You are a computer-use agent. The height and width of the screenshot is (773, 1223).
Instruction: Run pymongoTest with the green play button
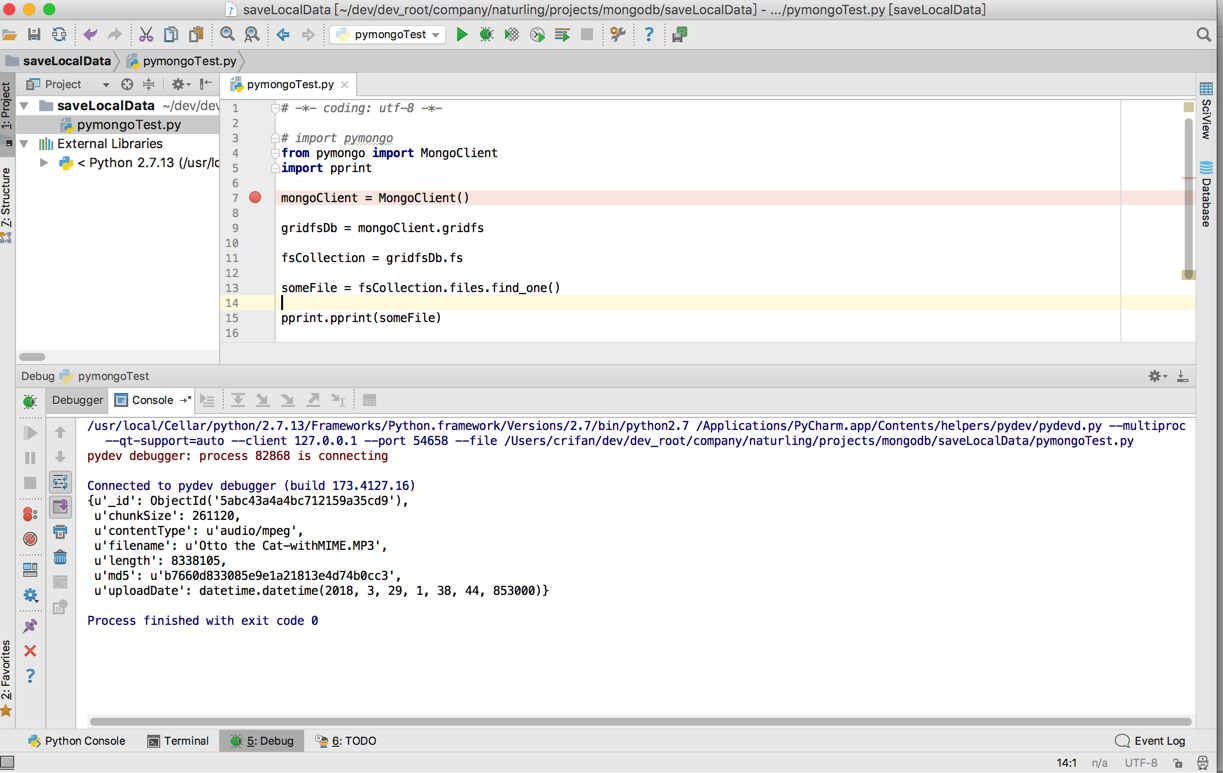point(462,35)
